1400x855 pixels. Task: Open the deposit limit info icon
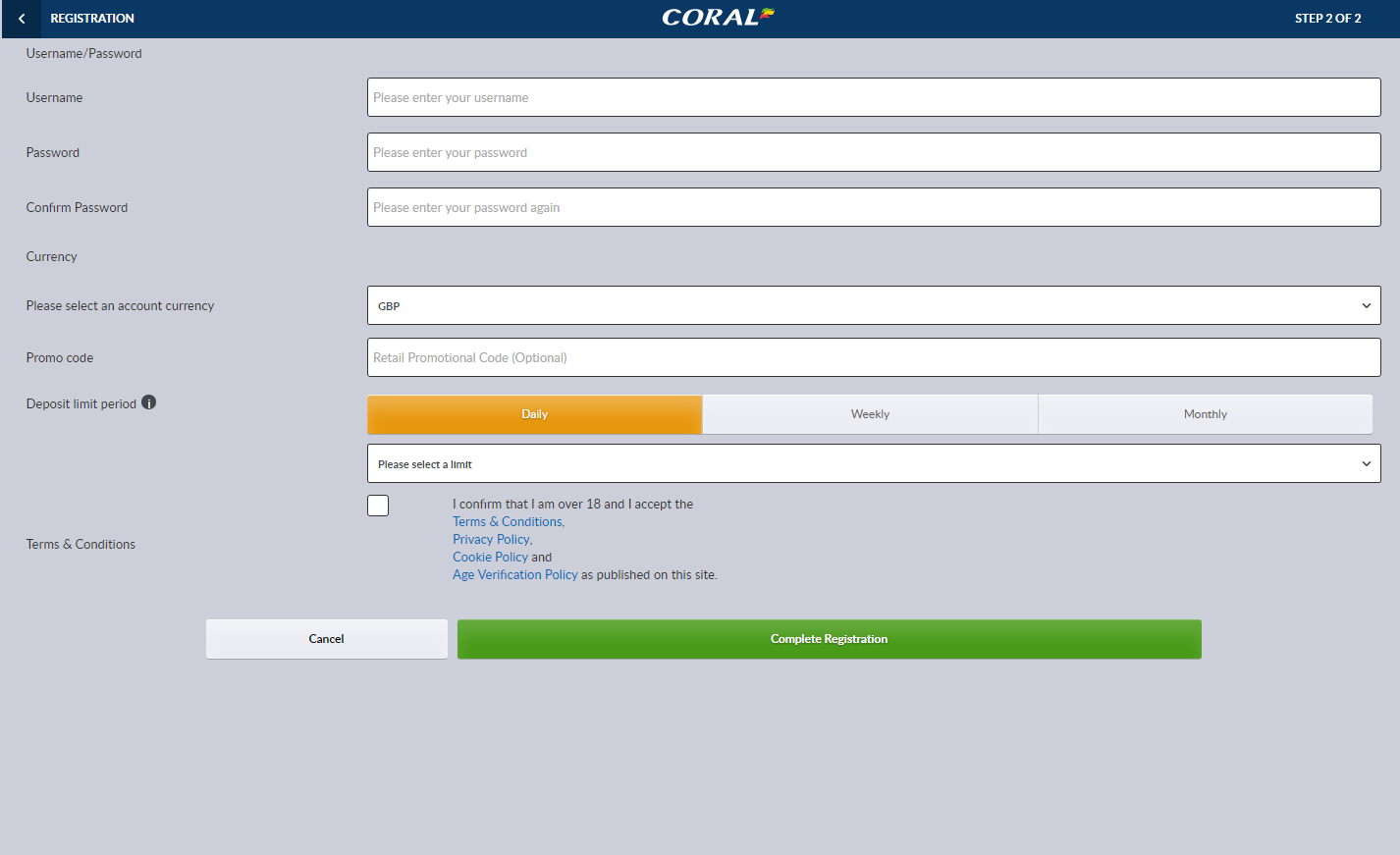[x=149, y=402]
